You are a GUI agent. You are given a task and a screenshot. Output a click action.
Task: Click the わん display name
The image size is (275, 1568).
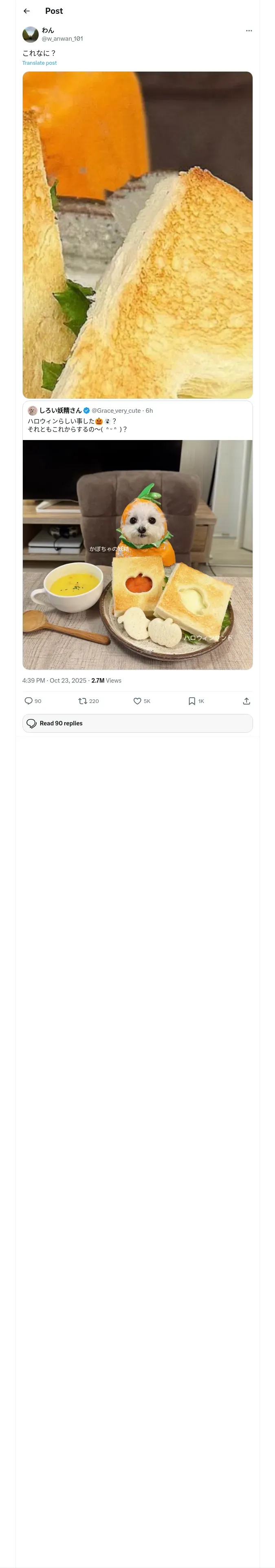(48, 30)
